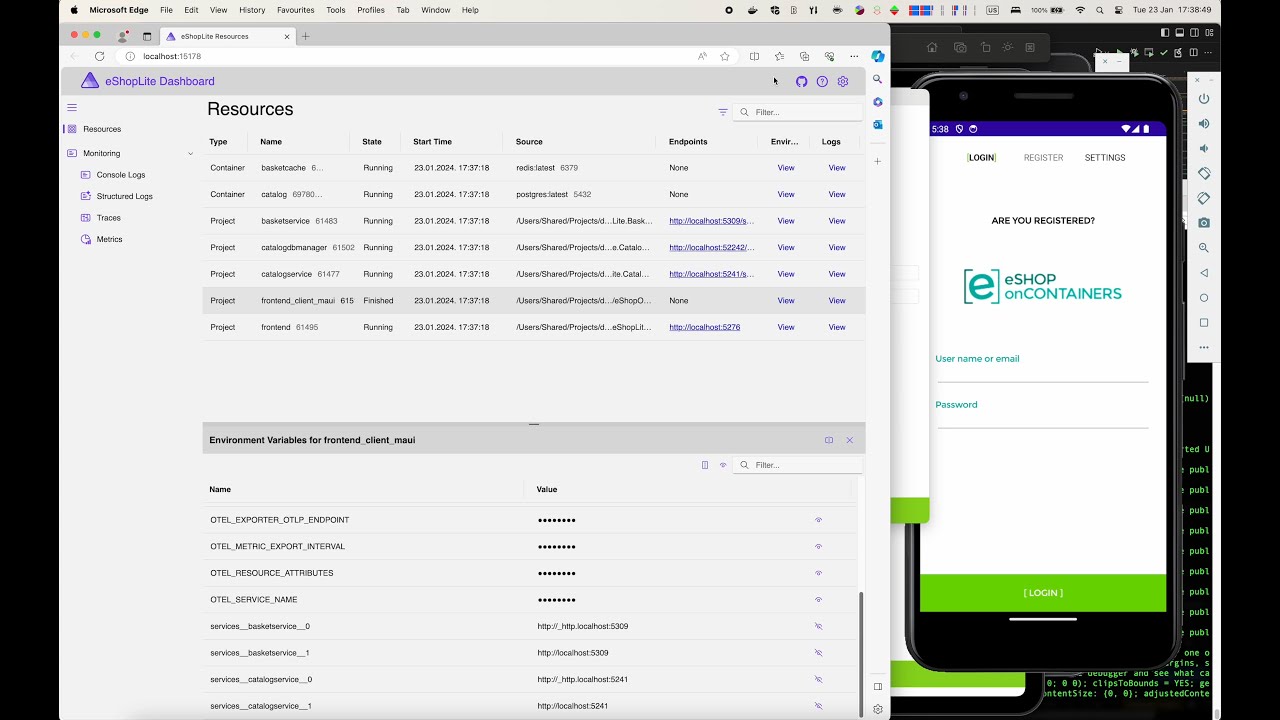The height and width of the screenshot is (720, 1280).
Task: Toggle the hamburger navigation menu
Action: (72, 107)
